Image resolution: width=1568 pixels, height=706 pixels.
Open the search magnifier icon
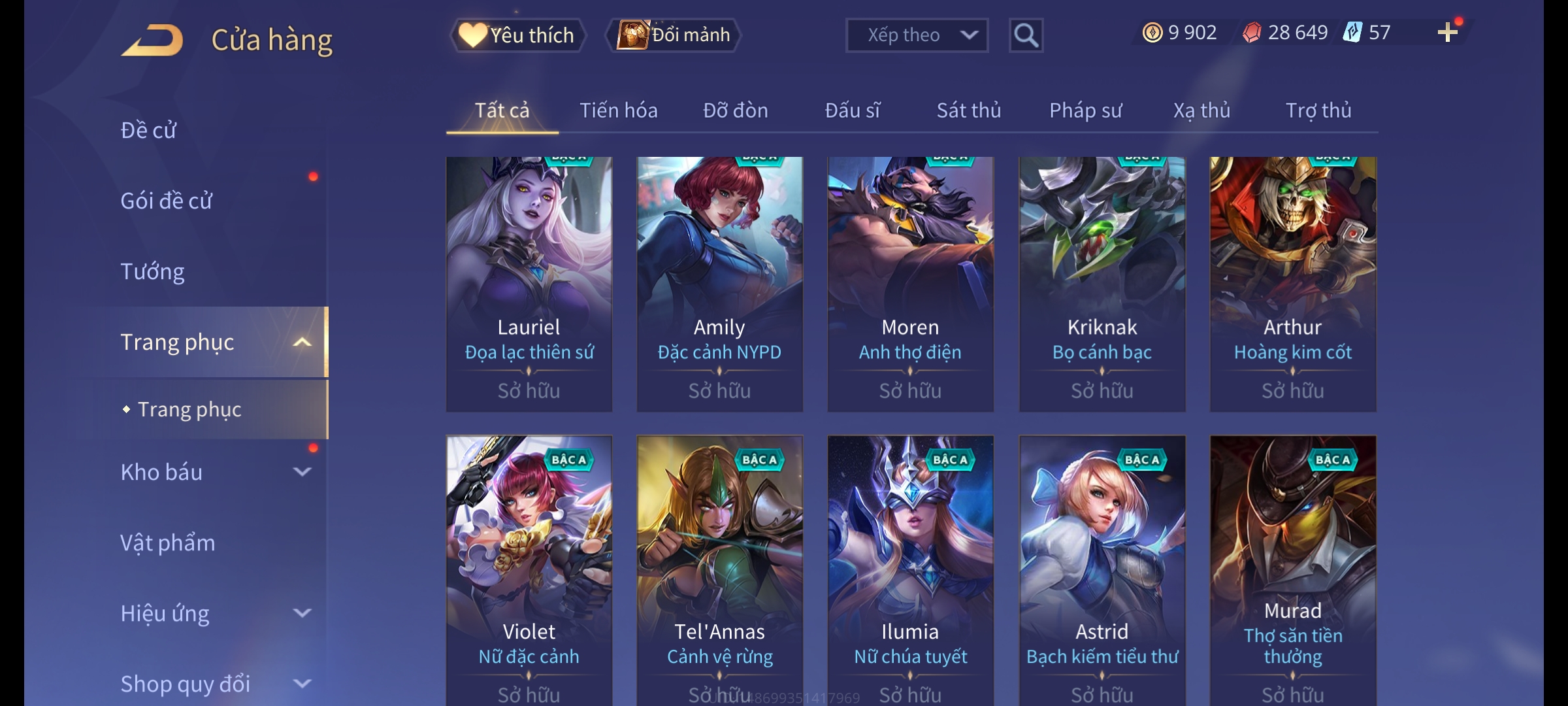[x=1026, y=35]
